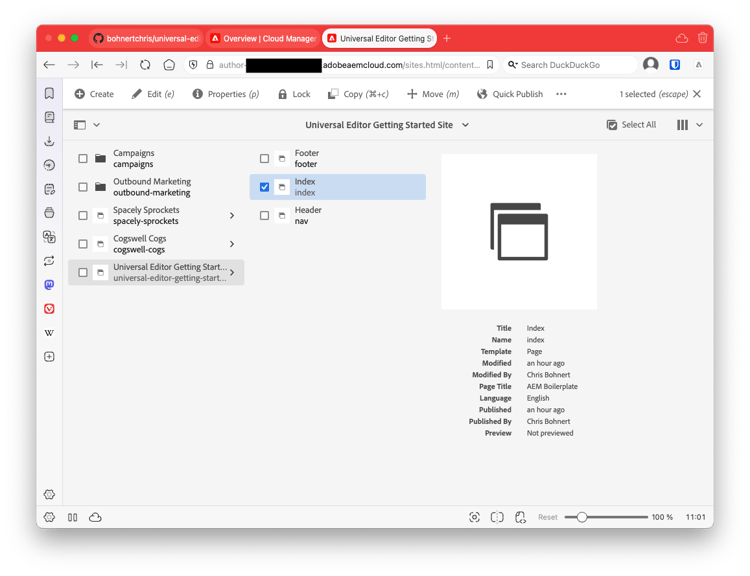
Task: Click Edit in the action bar
Action: pos(153,94)
